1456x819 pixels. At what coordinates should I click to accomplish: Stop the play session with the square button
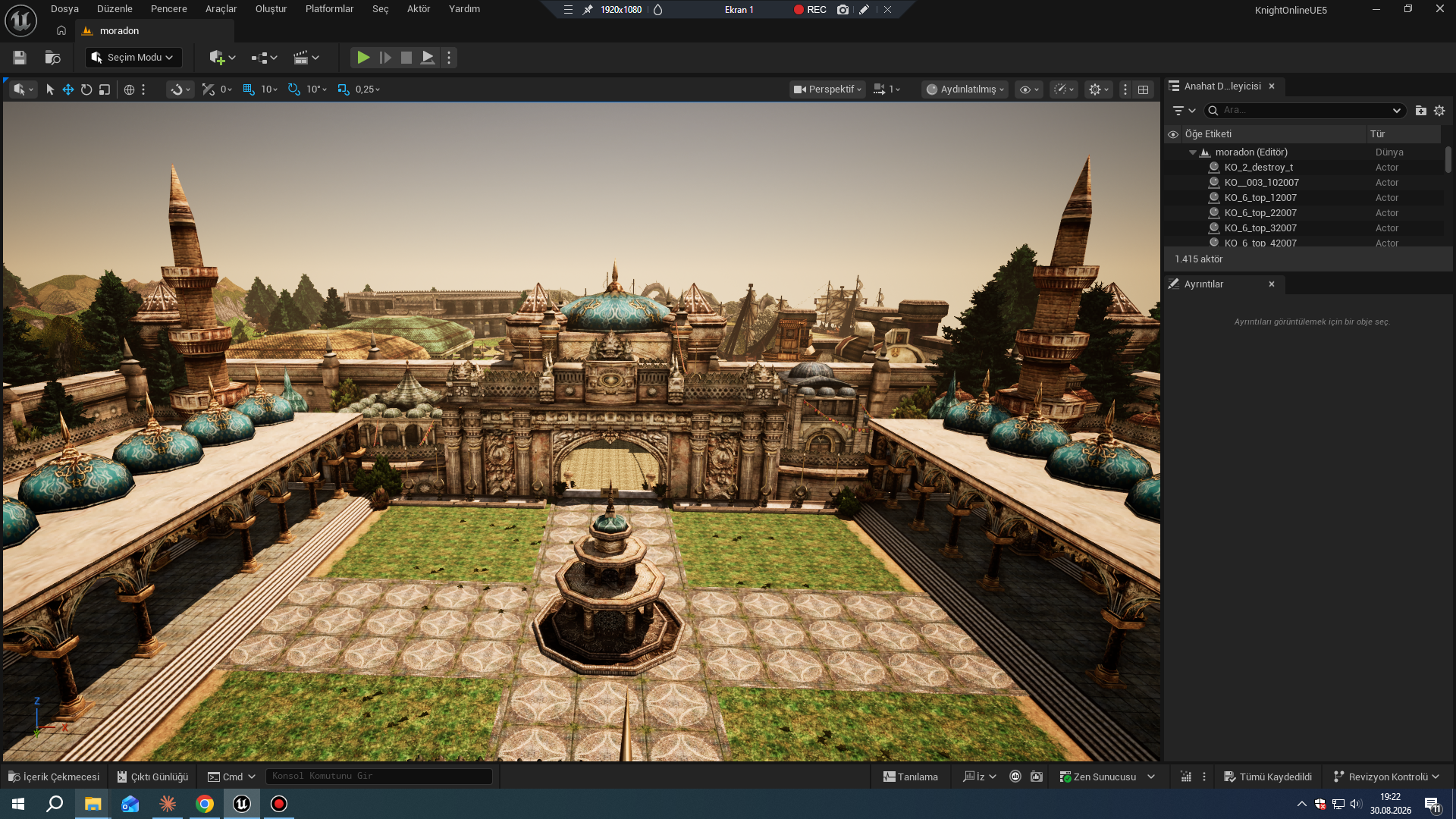(x=406, y=58)
